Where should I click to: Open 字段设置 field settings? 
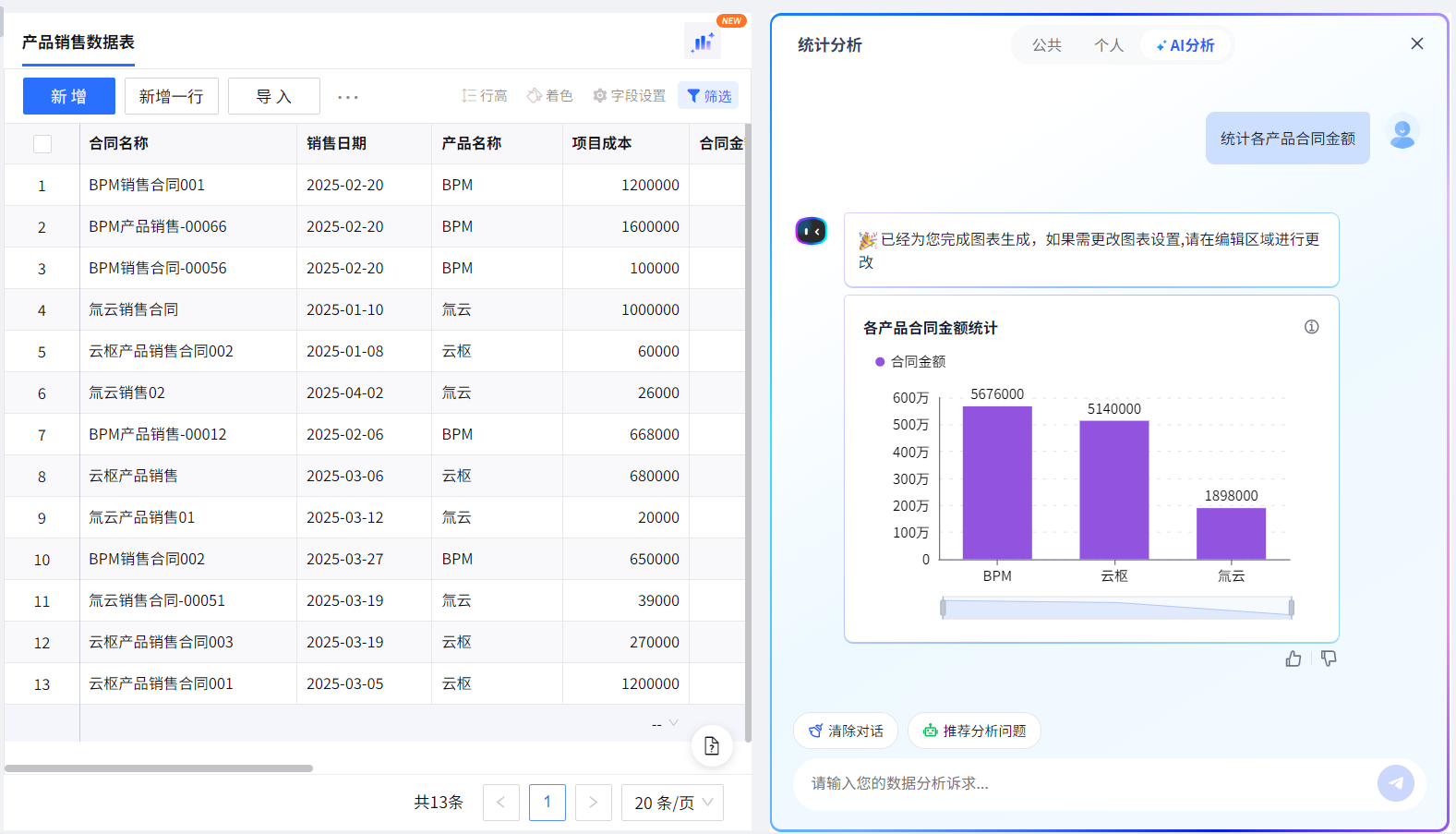pyautogui.click(x=630, y=96)
